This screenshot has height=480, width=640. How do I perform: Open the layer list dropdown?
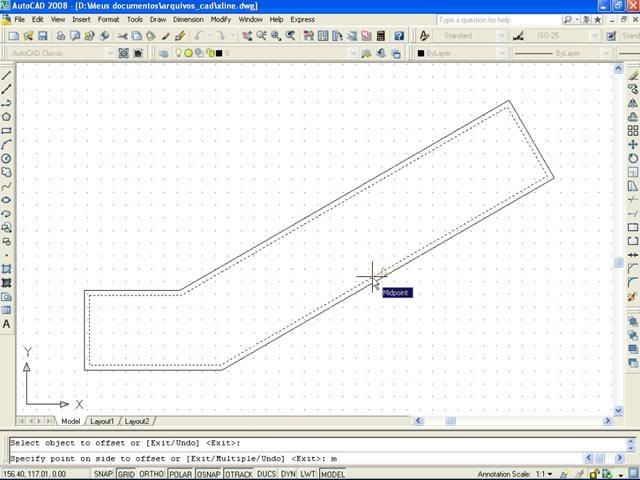(353, 53)
